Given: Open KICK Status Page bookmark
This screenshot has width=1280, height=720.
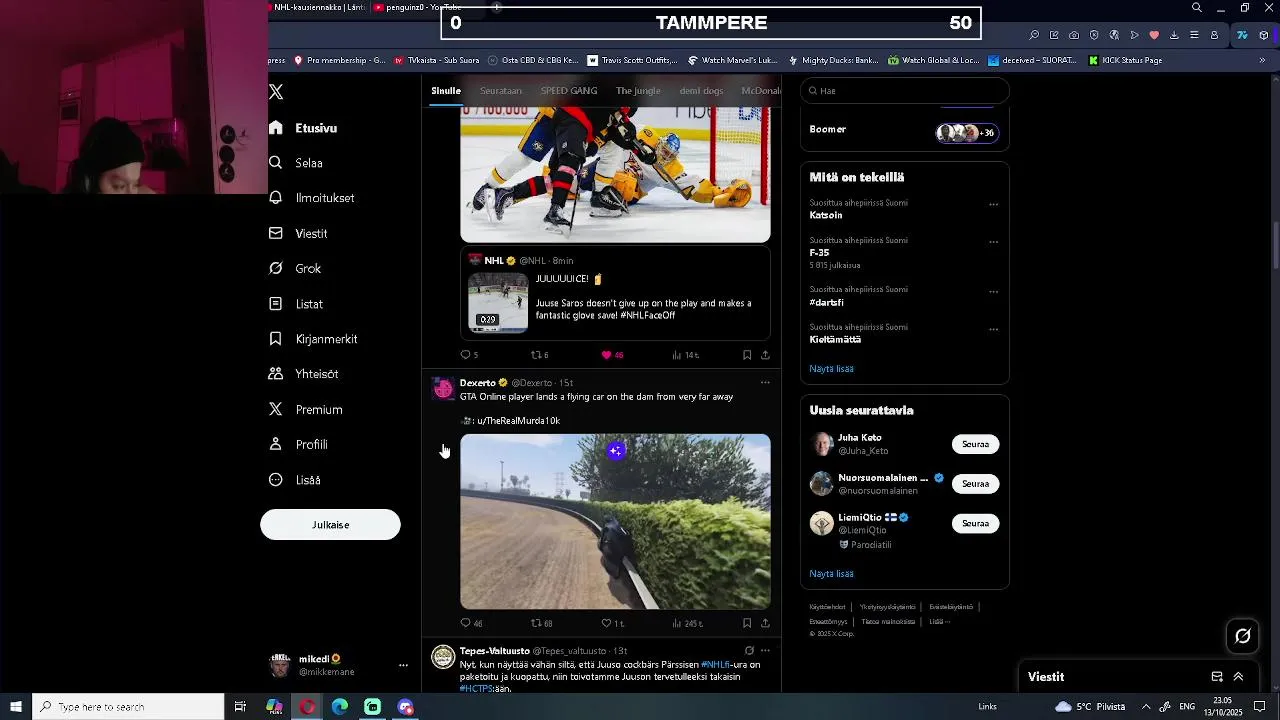Looking at the screenshot, I should pos(1125,60).
